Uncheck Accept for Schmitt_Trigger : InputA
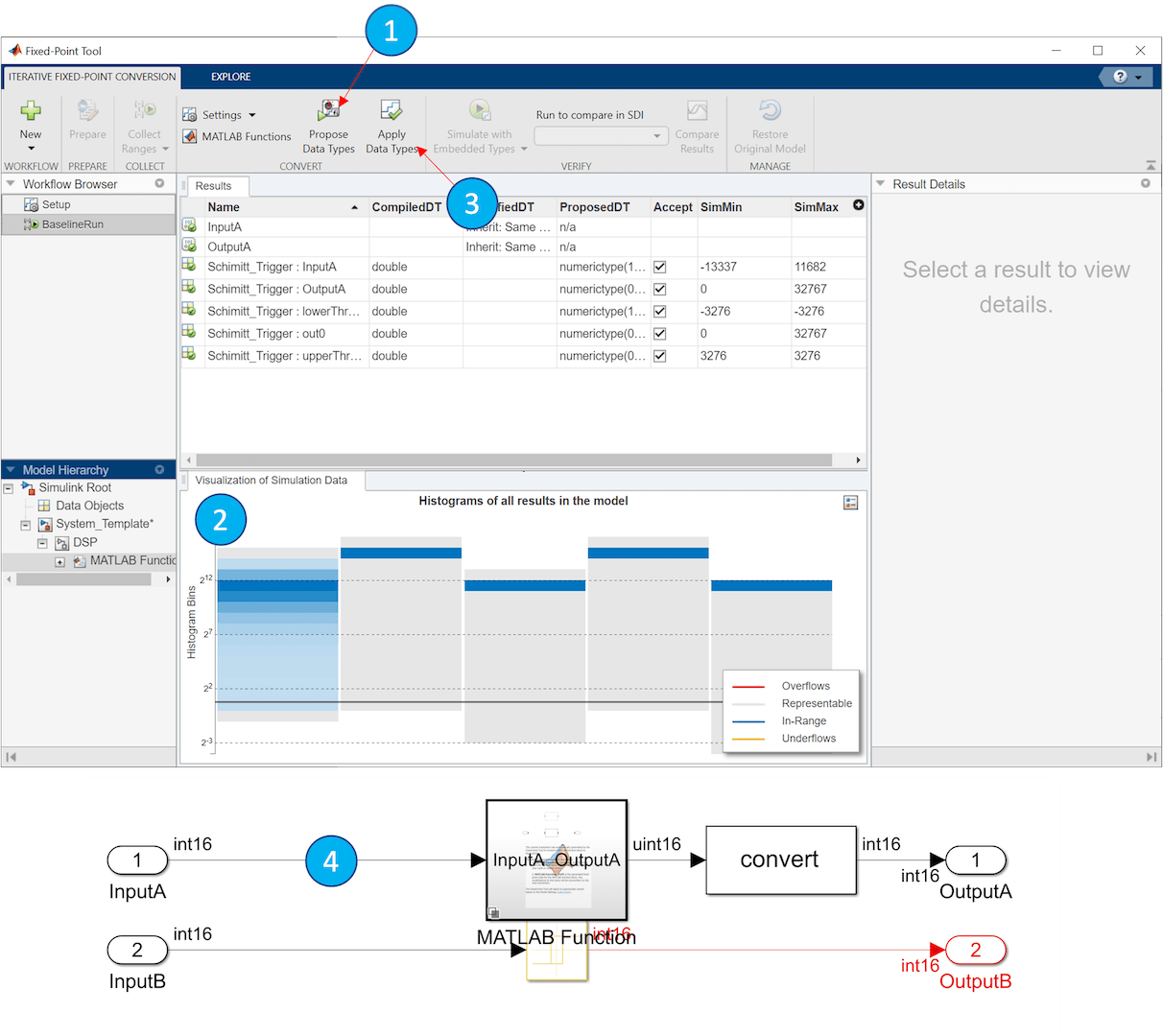Screen dimensions: 1163x1036 tap(660, 268)
